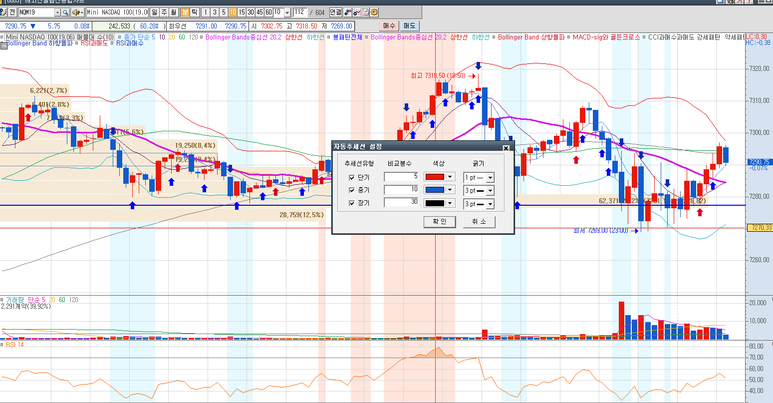Select the monthly 월 chart period button
The width and height of the screenshot is (773, 403).
[x=174, y=12]
